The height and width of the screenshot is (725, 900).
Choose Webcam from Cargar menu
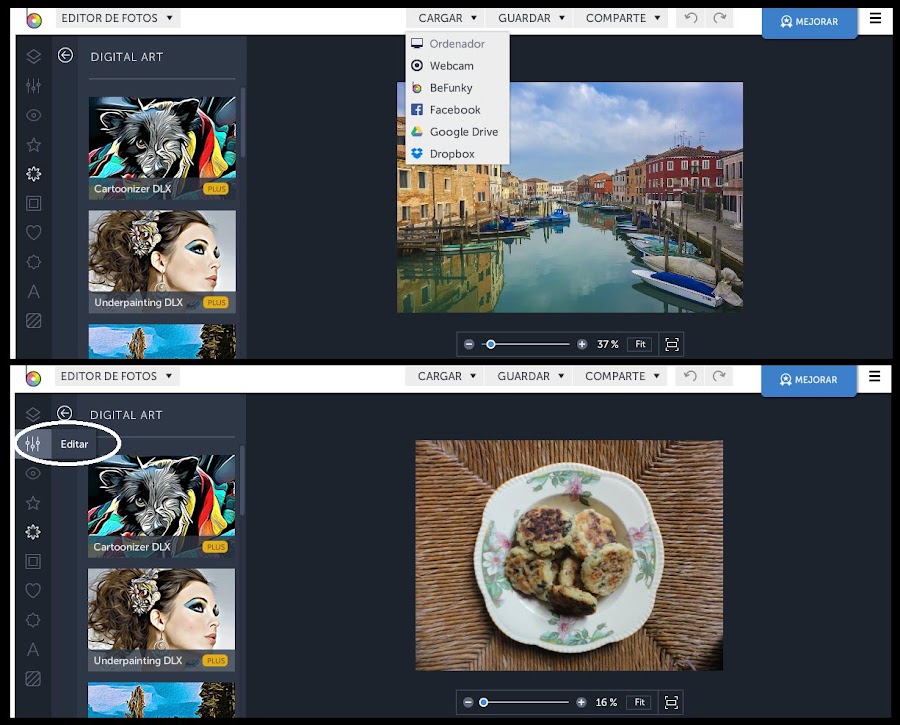click(x=457, y=65)
